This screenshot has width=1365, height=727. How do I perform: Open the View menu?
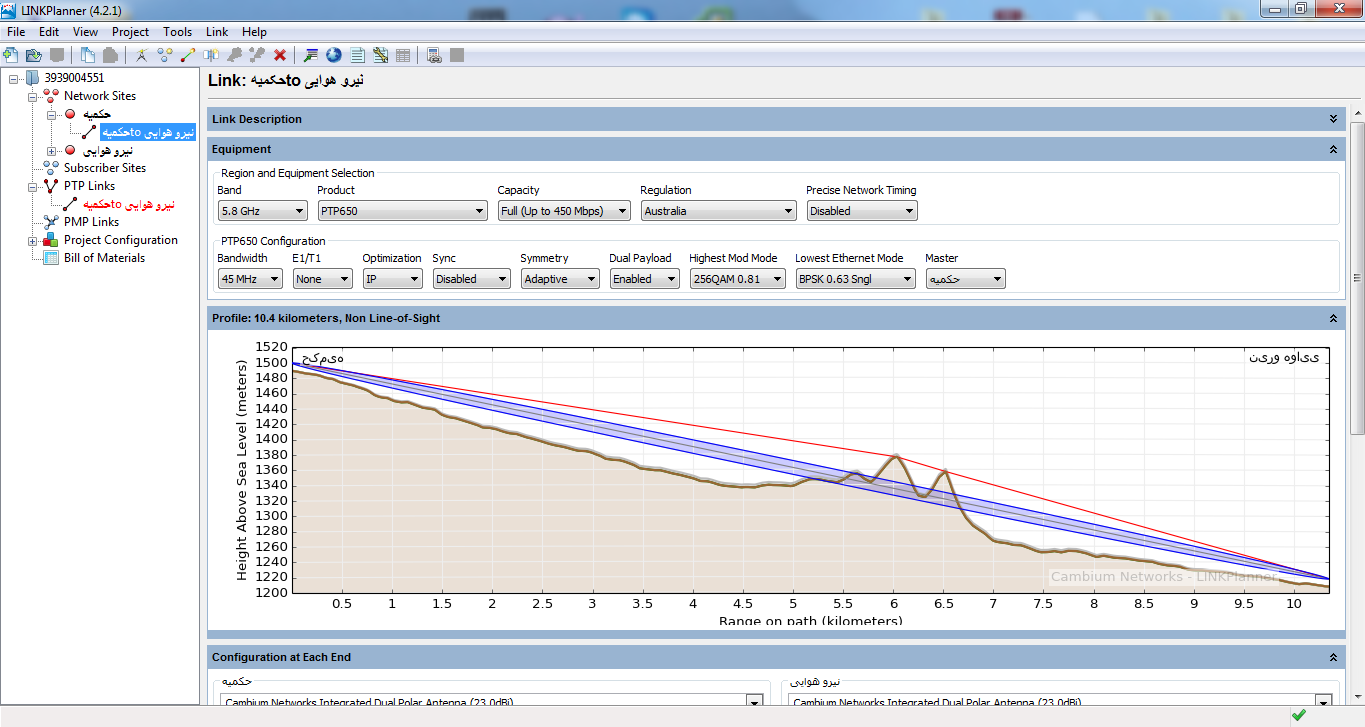(85, 32)
